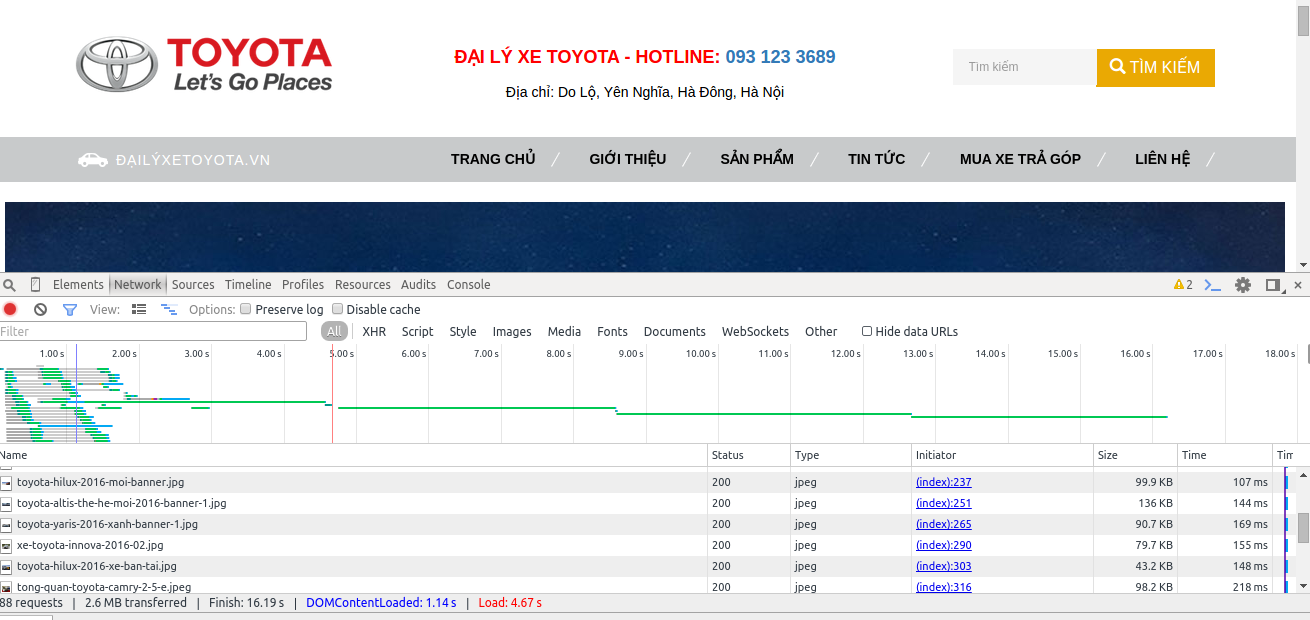Filter requests by Style
Viewport: 1310px width, 620px height.
463,332
